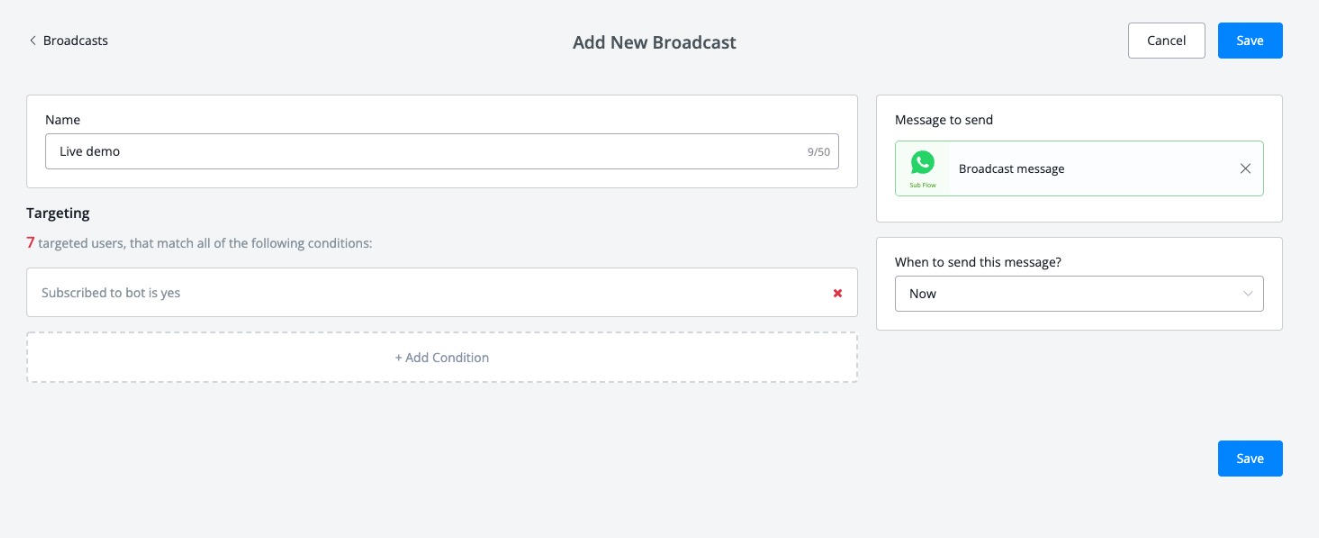
Task: Click the Targeting section heading
Action: [x=58, y=213]
